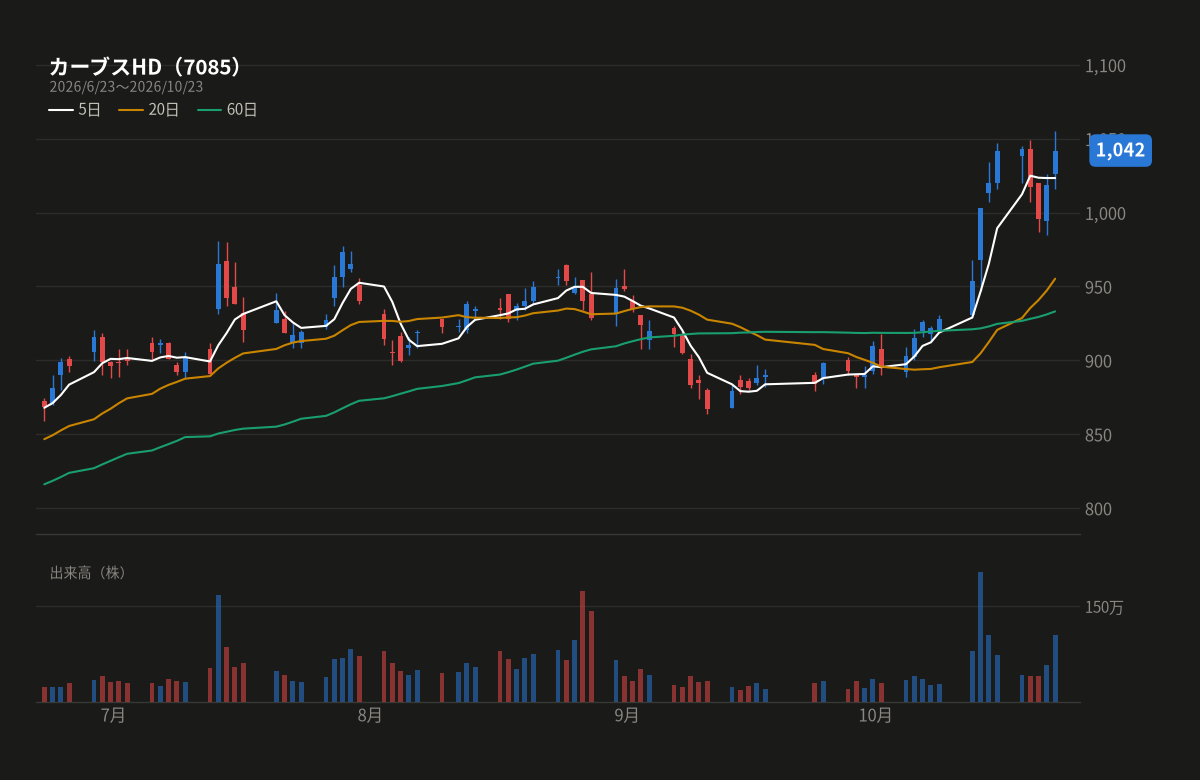Viewport: 1200px width, 780px height.
Task: Click the white 5日 legend line swatch
Action: pyautogui.click(x=61, y=110)
